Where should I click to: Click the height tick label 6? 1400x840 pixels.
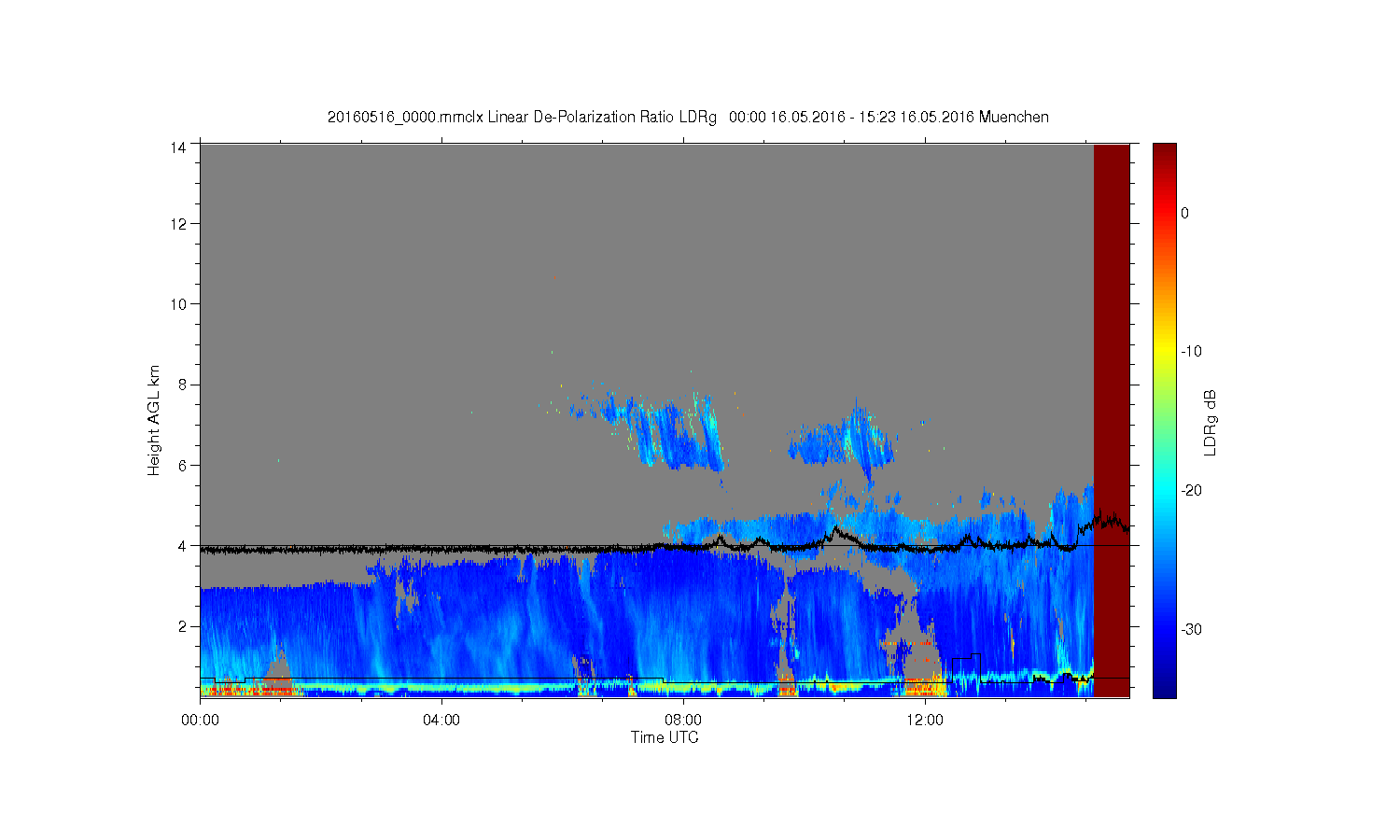(x=182, y=465)
